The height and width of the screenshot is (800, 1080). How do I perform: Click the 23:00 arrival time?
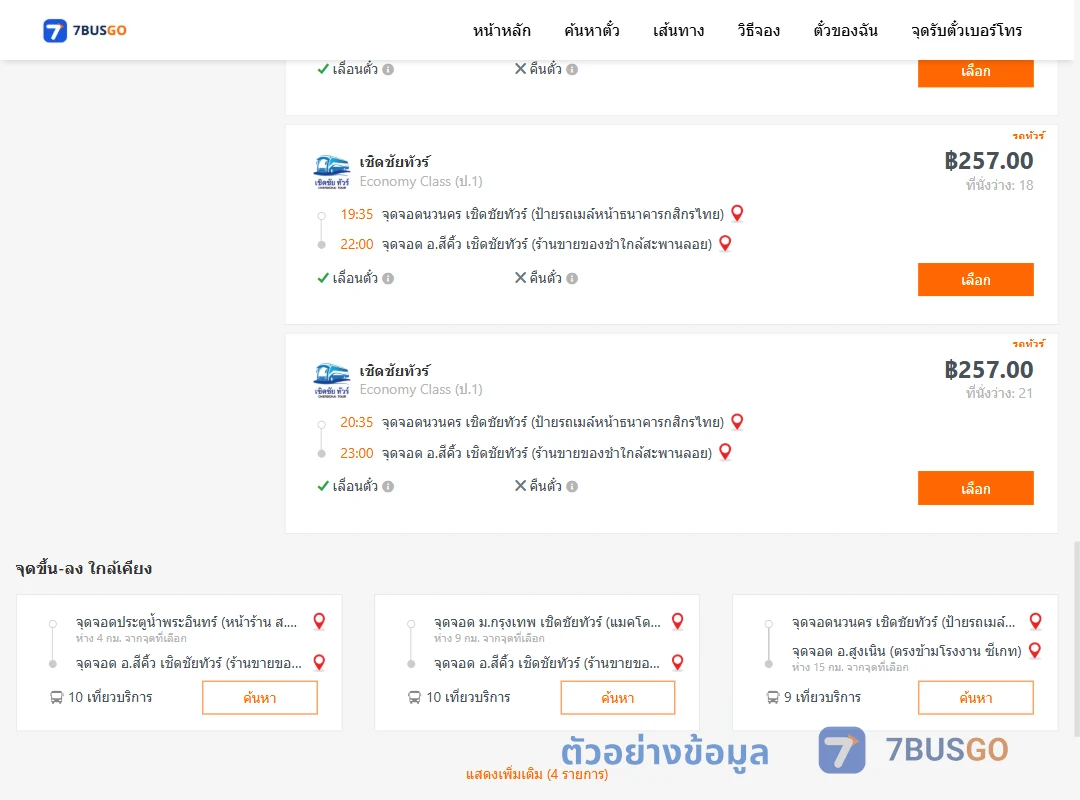pos(357,453)
